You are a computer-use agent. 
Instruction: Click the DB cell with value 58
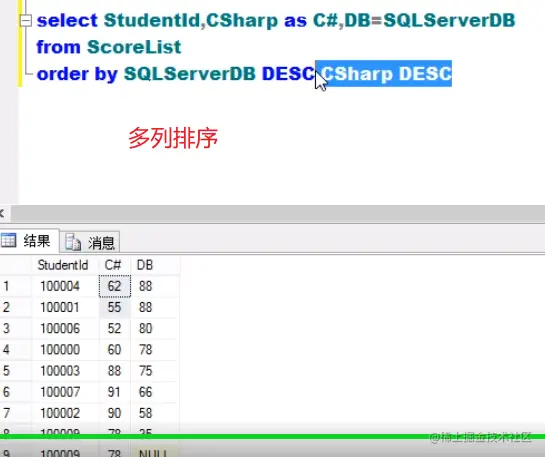(x=155, y=413)
